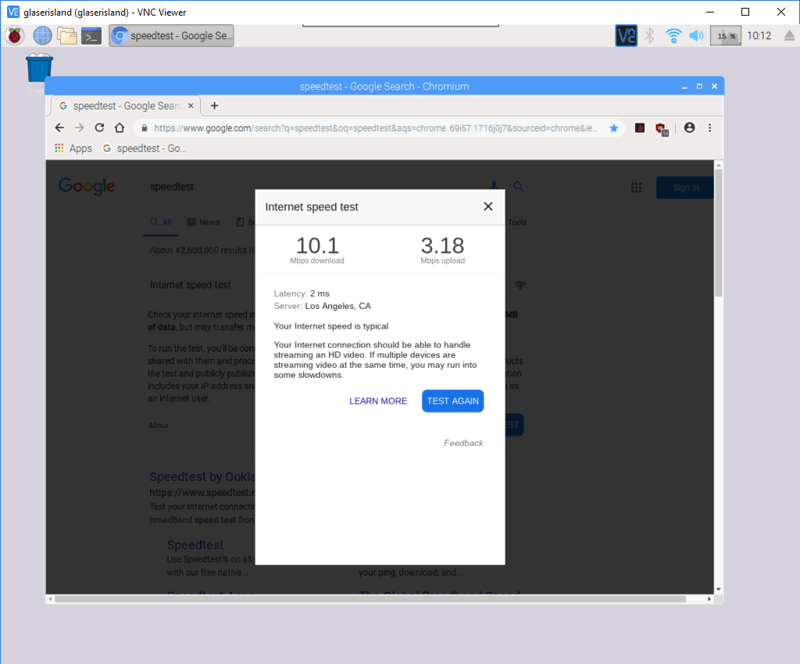Click the voice search microphone icon

point(494,187)
